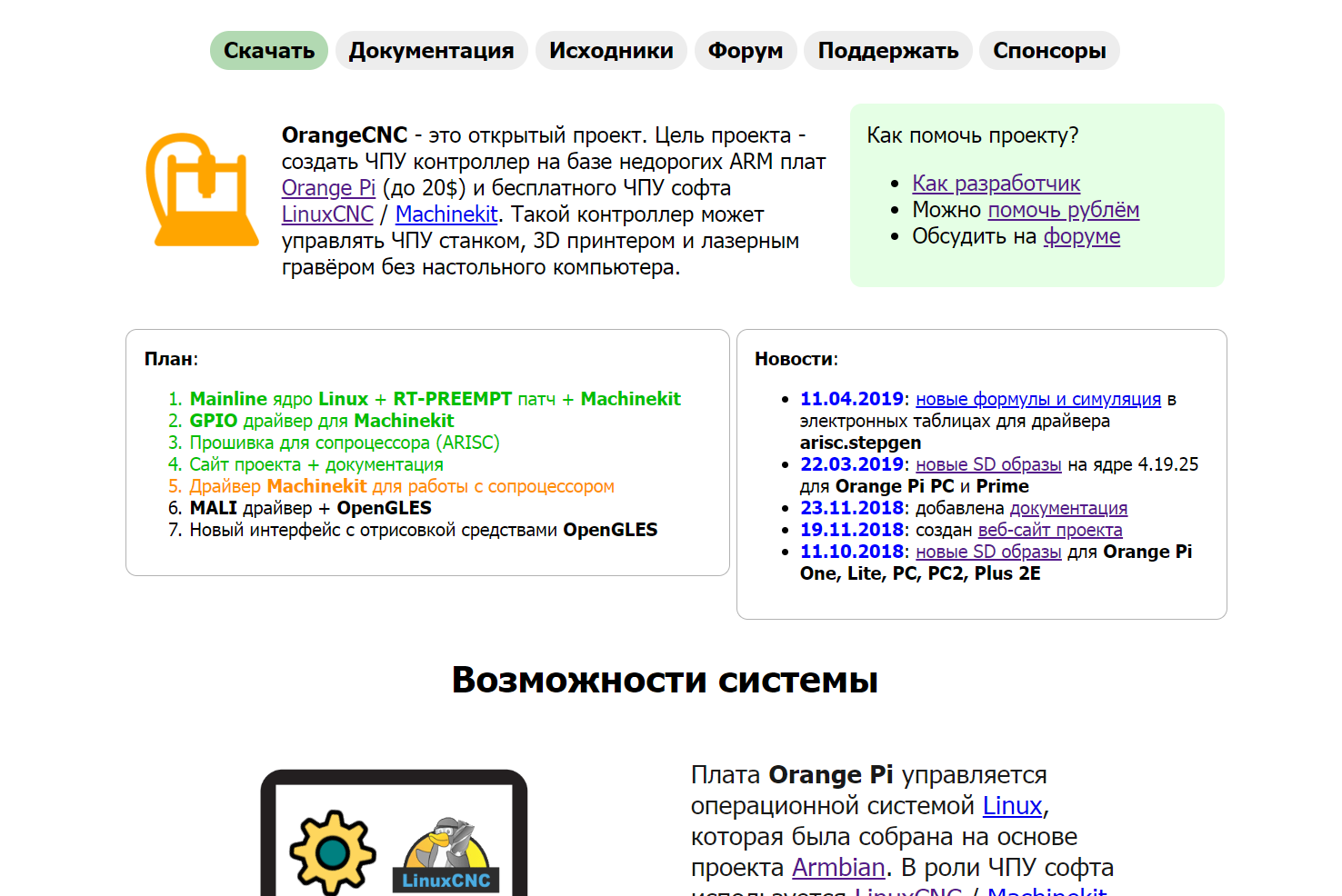Click the news date 11.04.2019

click(x=852, y=399)
